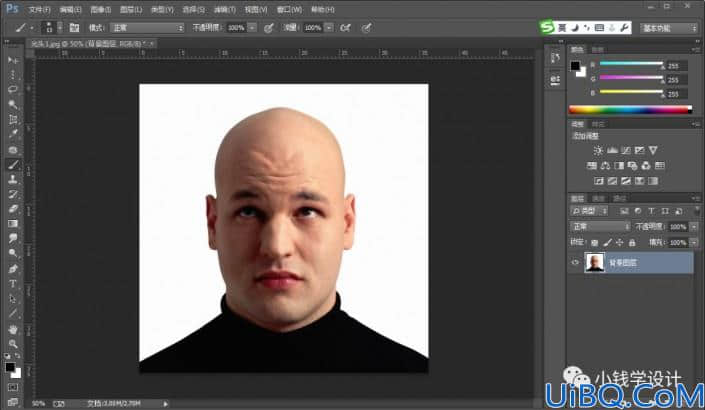Toggle type layer filter in Layers panel
Image resolution: width=705 pixels, height=410 pixels.
coord(651,211)
